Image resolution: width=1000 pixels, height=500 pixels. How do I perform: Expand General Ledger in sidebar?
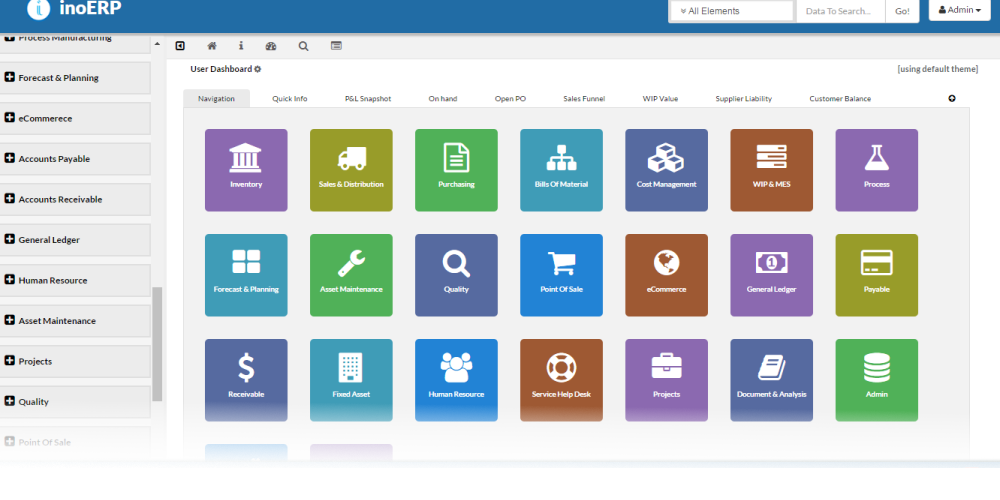tap(75, 240)
